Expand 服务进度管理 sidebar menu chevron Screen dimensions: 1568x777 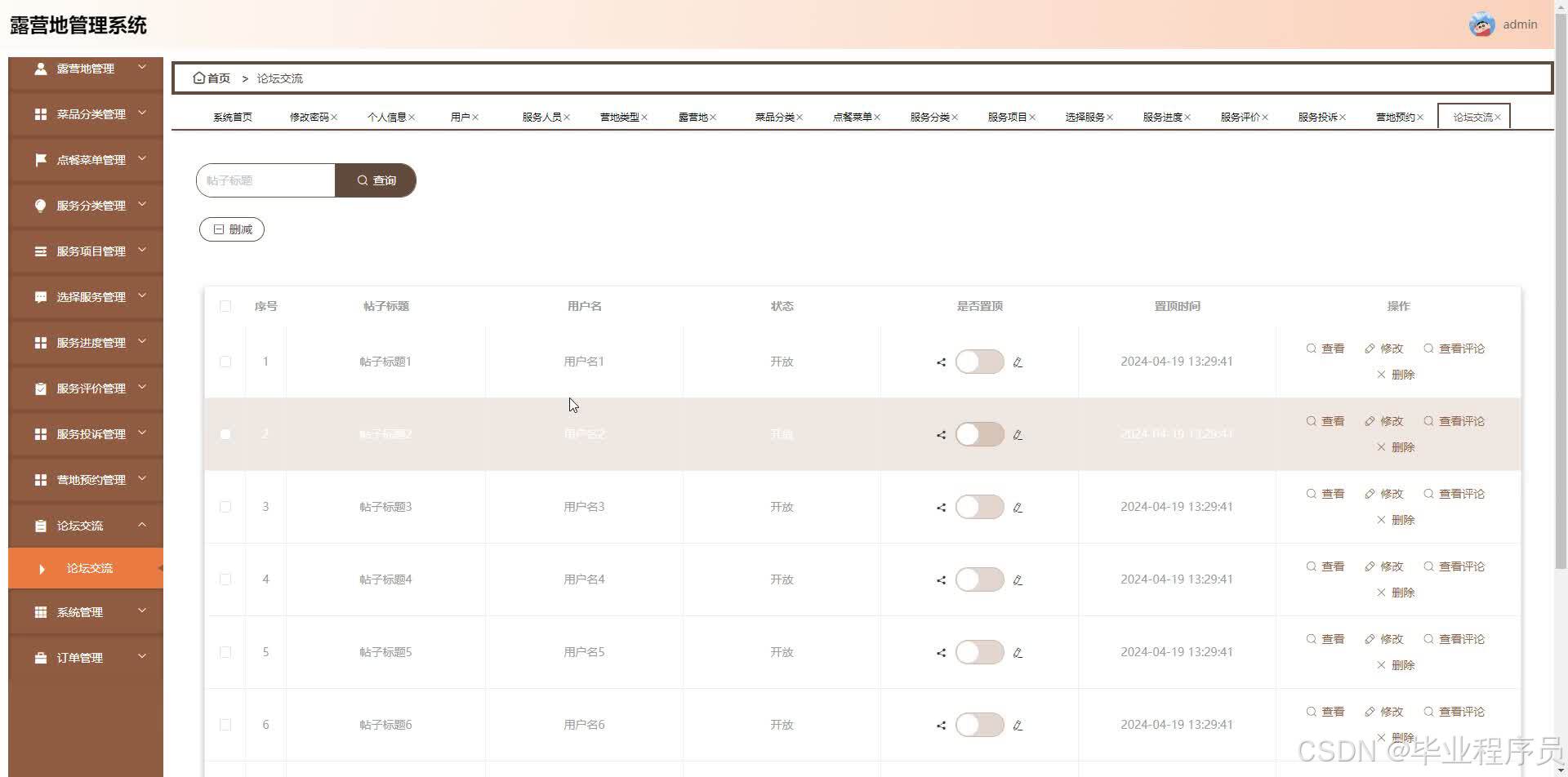coord(142,341)
